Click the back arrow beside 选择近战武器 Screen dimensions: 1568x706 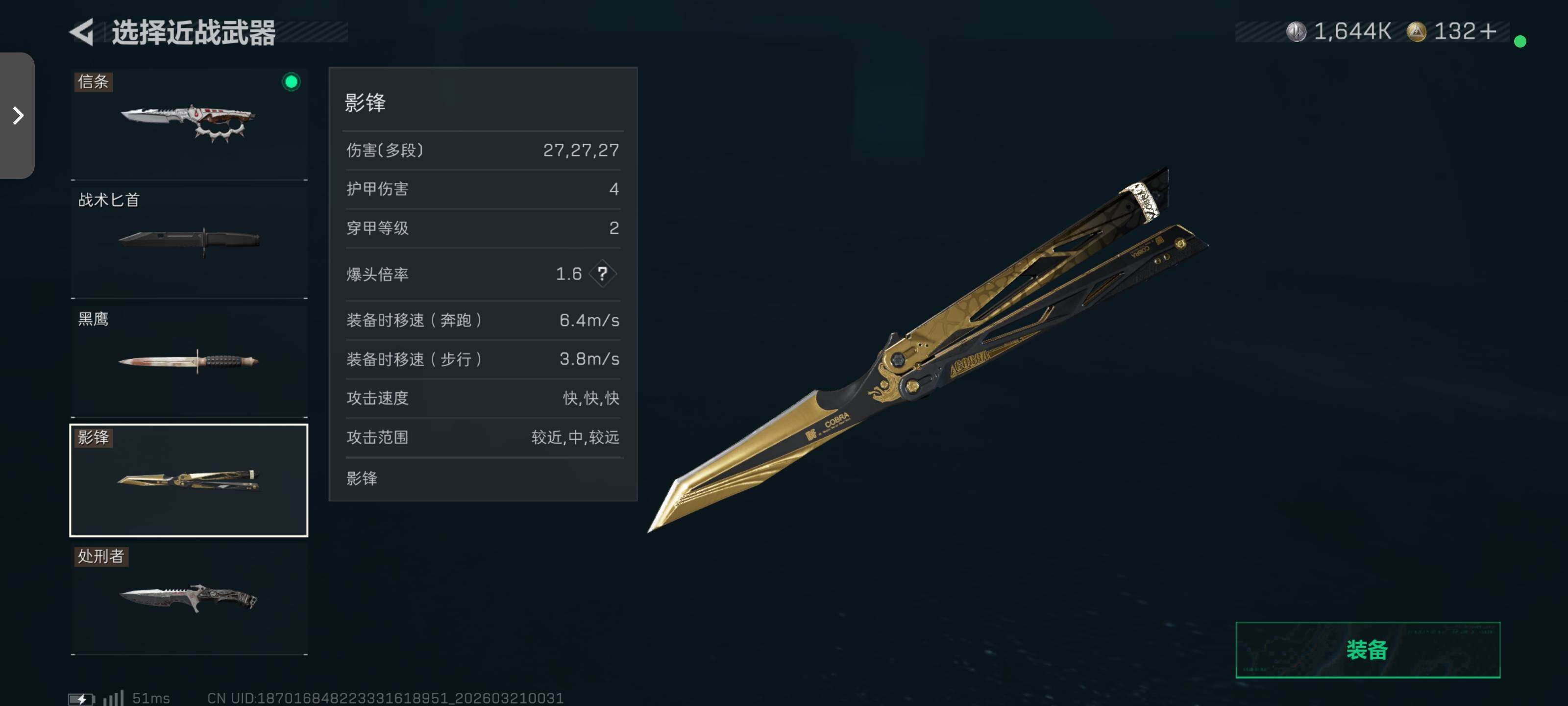pos(83,32)
